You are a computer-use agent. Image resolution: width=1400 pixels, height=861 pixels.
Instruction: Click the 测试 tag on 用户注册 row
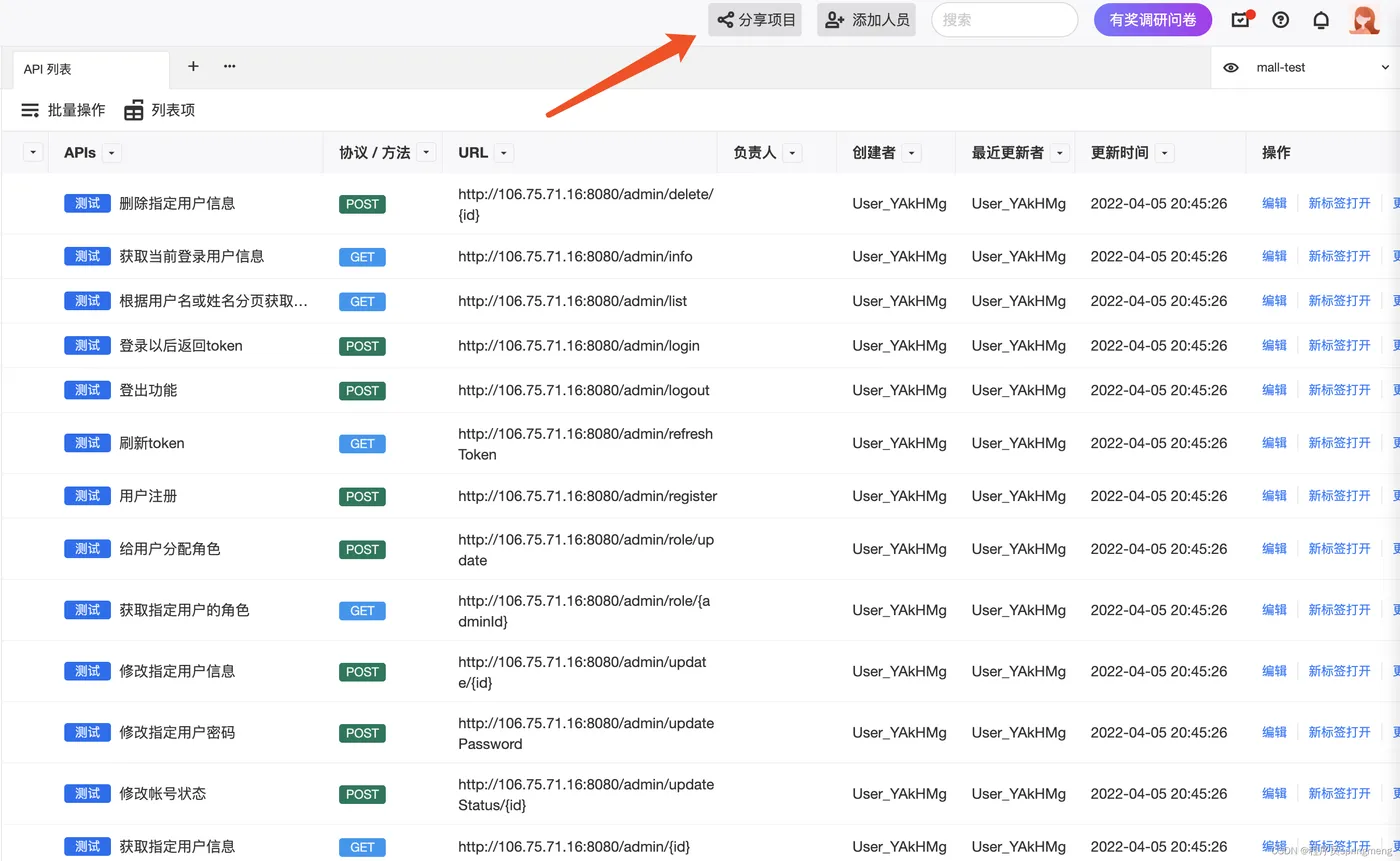(x=88, y=496)
